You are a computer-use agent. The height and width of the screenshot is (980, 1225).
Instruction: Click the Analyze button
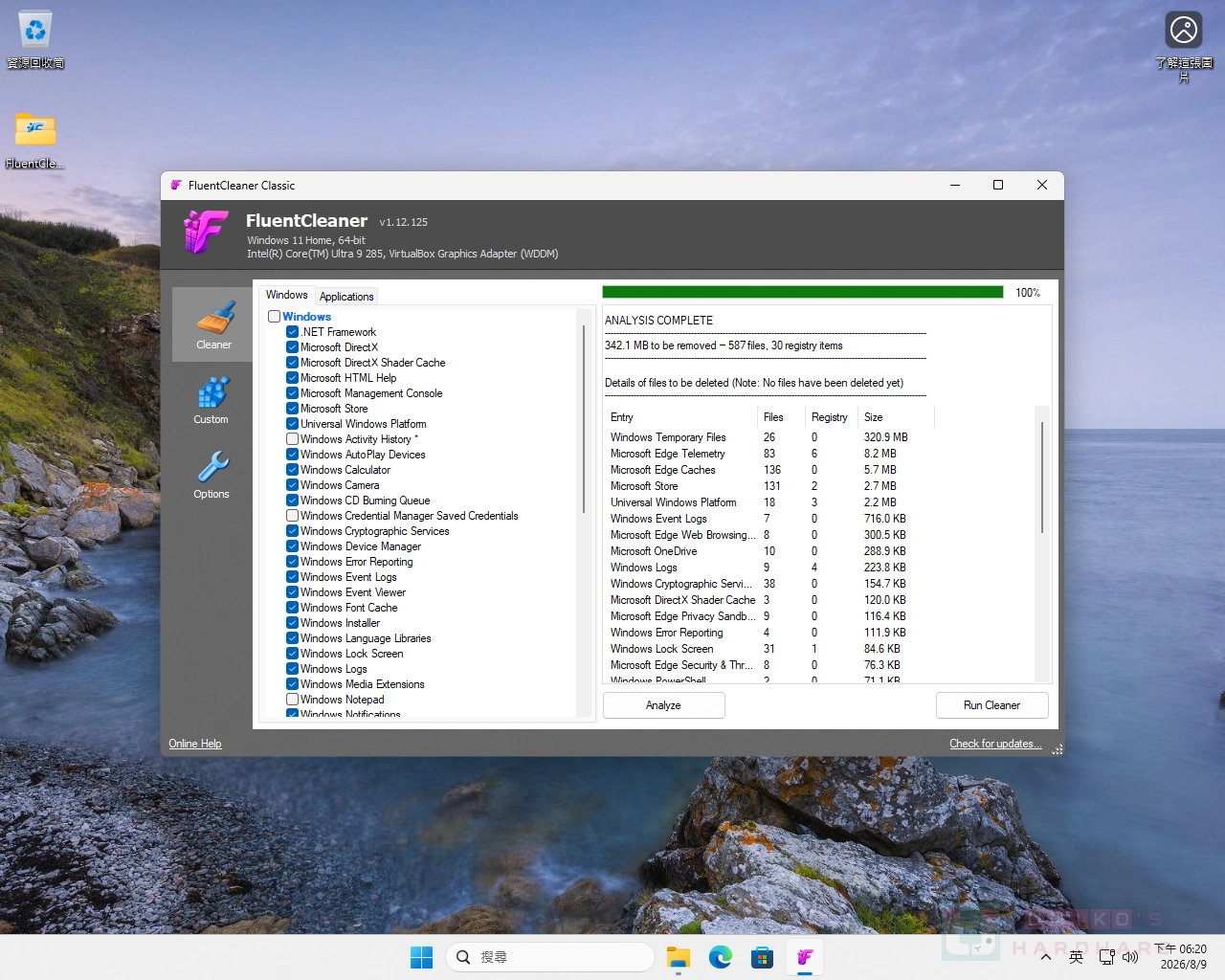coord(663,705)
